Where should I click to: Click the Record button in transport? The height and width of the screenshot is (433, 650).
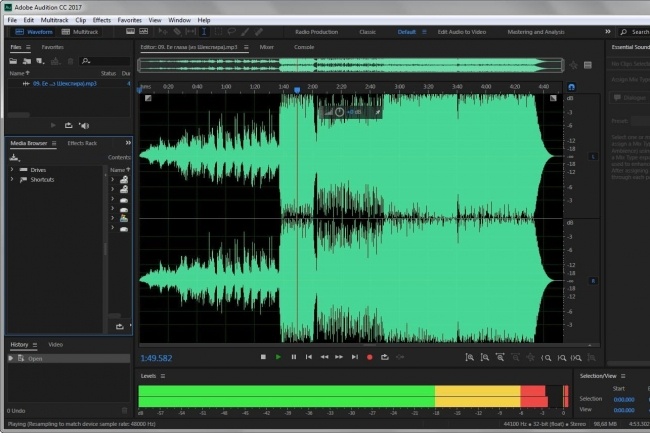click(x=369, y=357)
